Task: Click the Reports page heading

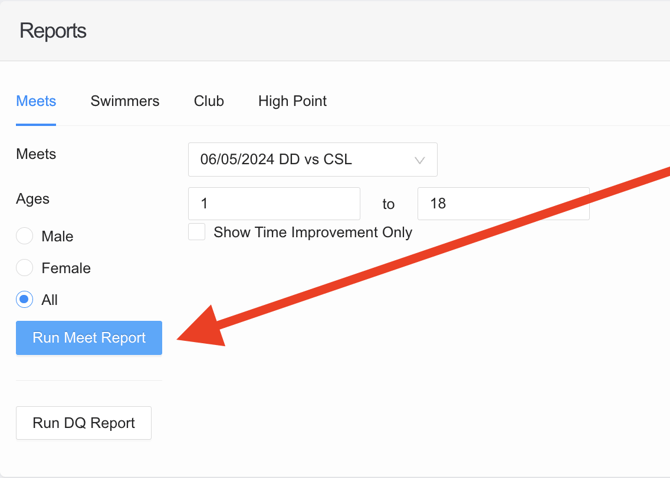Action: (x=53, y=31)
